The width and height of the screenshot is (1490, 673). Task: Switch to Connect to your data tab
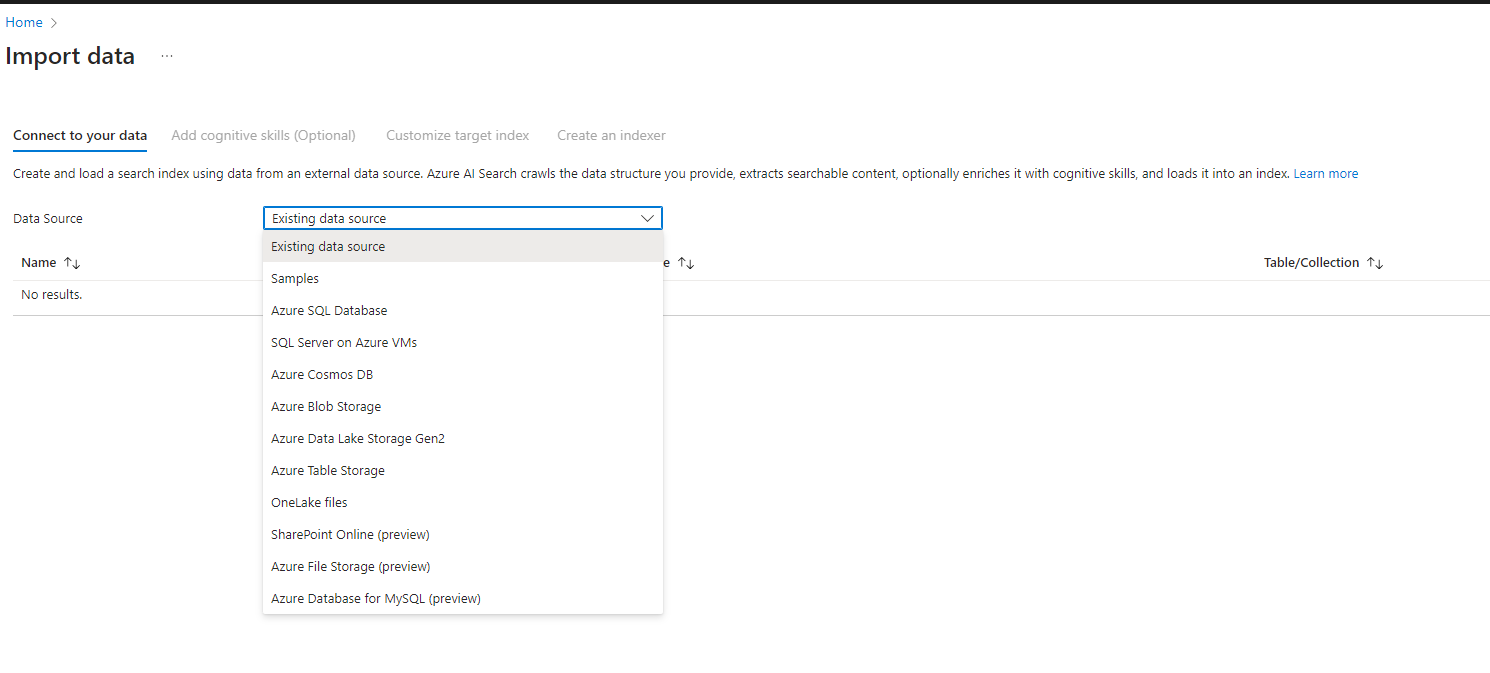click(80, 135)
